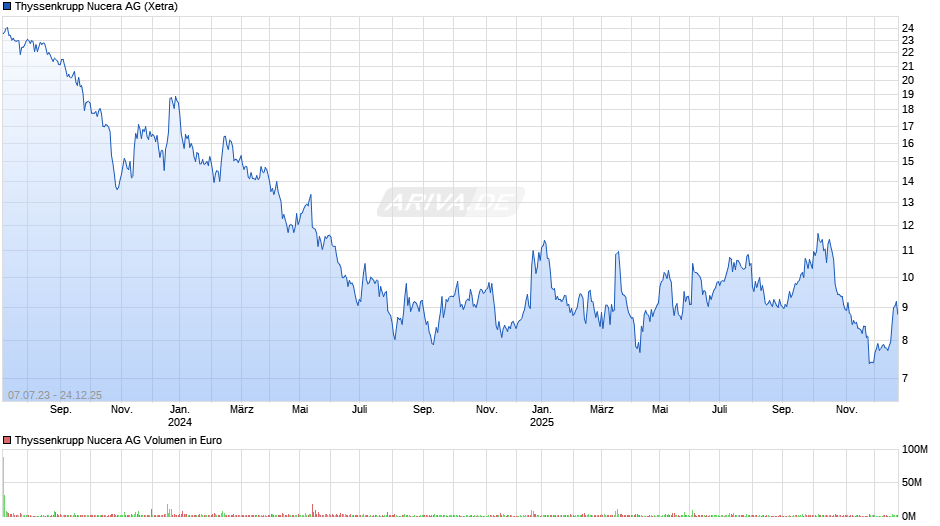Click the price axis label '9'
The width and height of the screenshot is (940, 526).
coord(905,307)
